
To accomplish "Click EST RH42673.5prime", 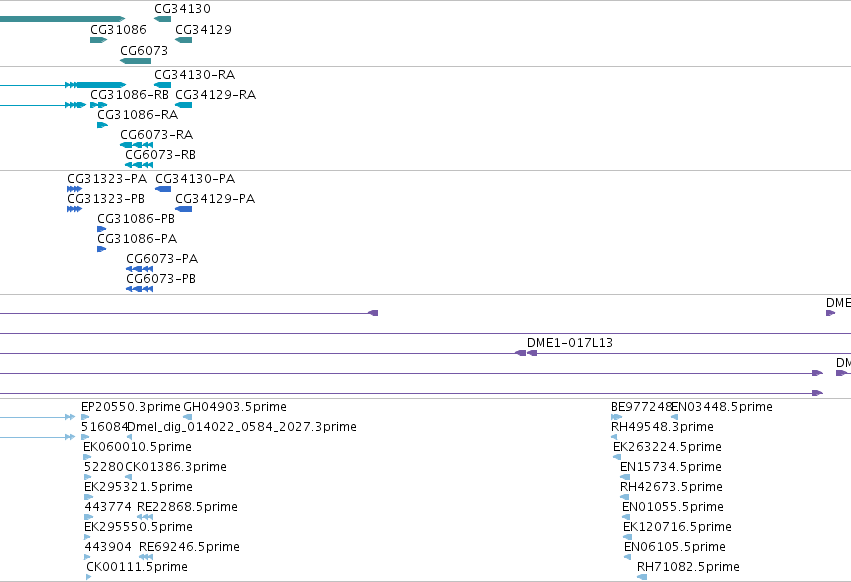I will 625,497.
